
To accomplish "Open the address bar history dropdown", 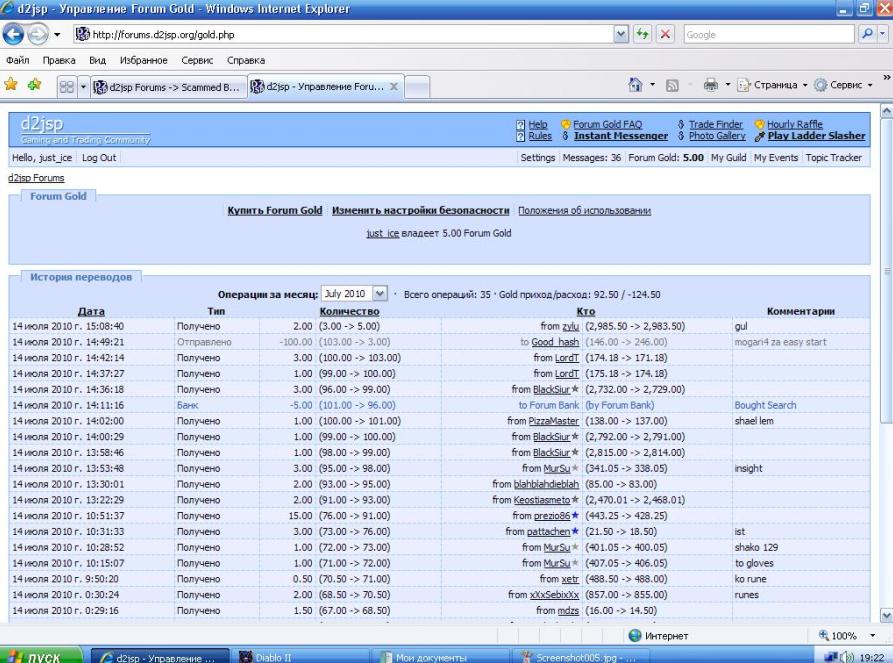I will pyautogui.click(x=622, y=34).
